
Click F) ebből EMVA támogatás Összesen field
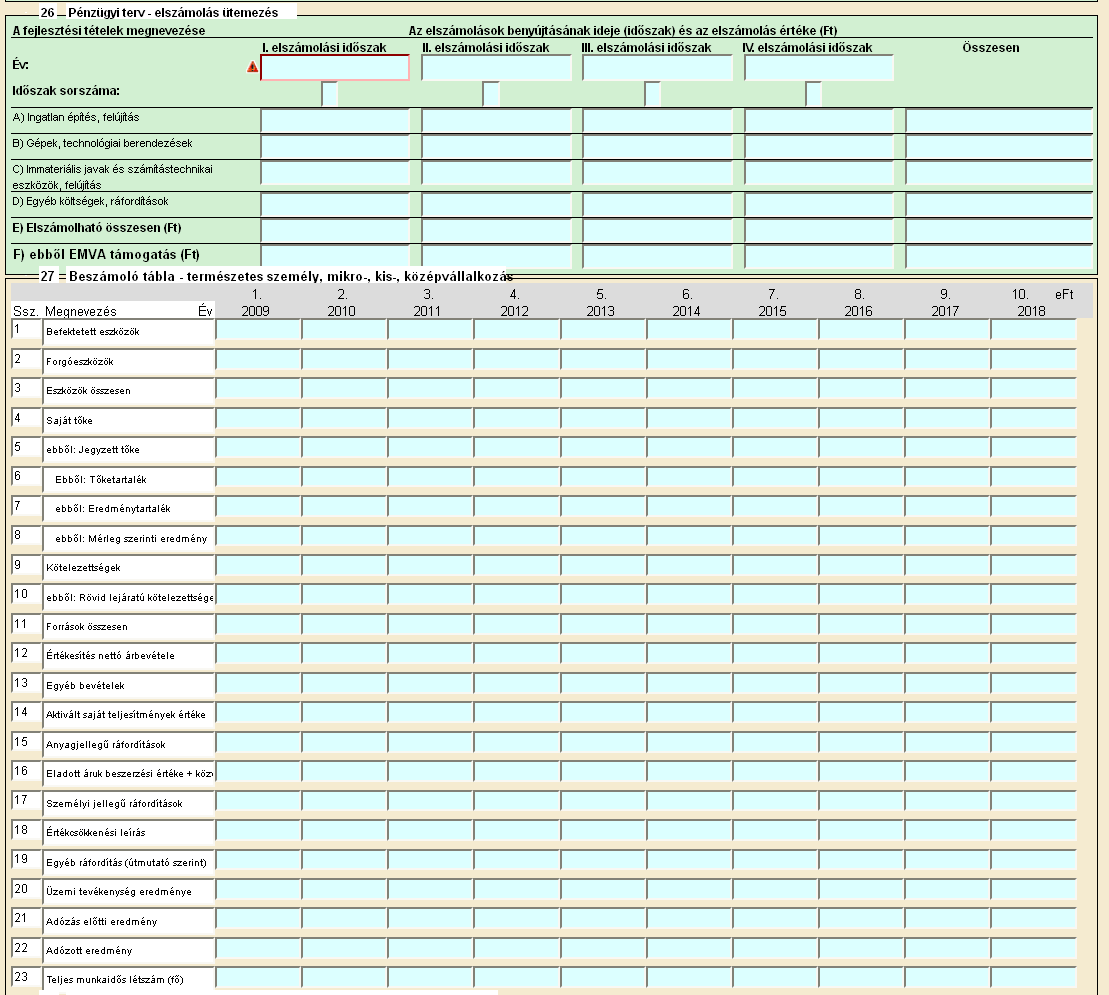[999, 257]
